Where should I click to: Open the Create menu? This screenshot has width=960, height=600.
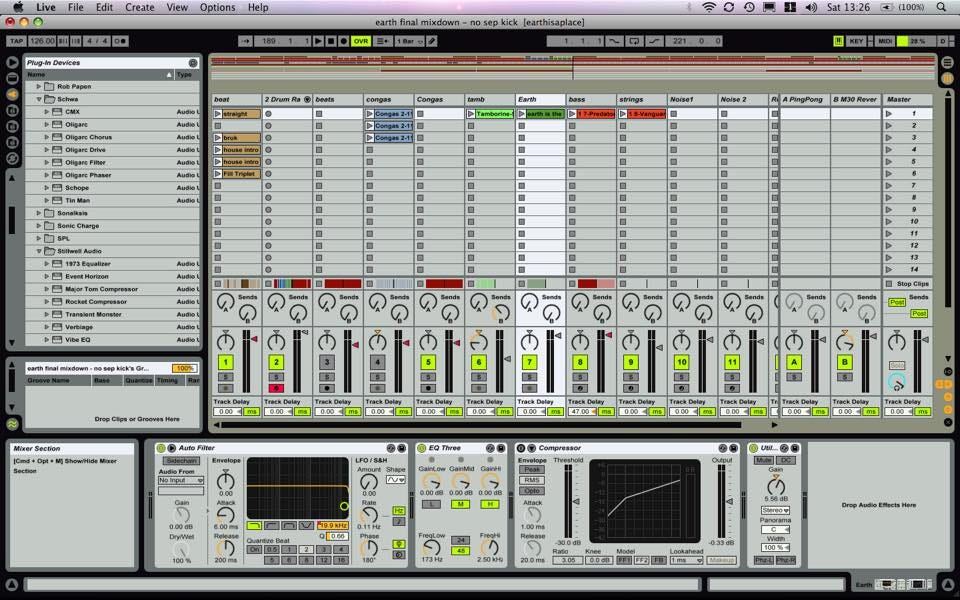[139, 7]
